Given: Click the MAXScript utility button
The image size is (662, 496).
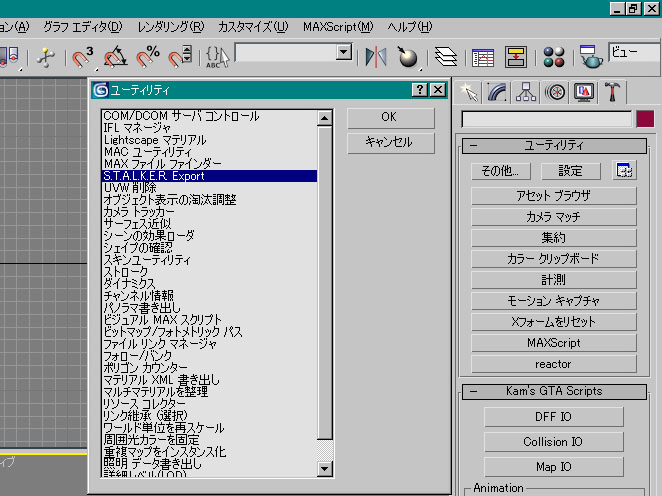Looking at the screenshot, I should [x=553, y=343].
